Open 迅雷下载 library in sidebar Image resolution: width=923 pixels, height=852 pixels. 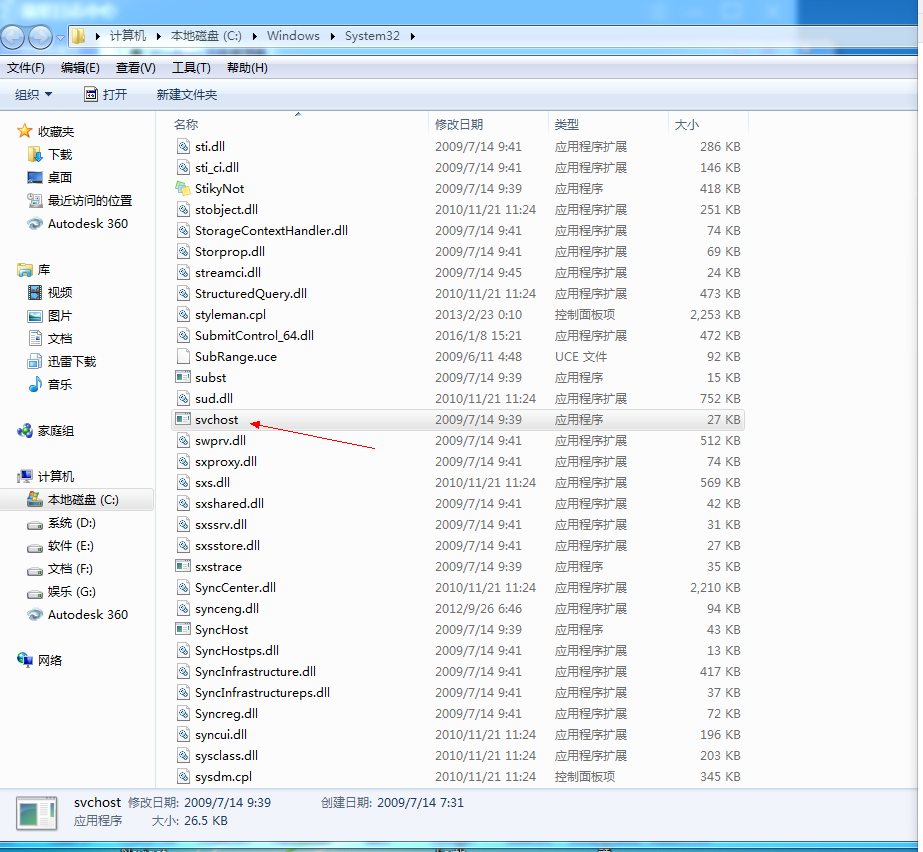(x=71, y=362)
